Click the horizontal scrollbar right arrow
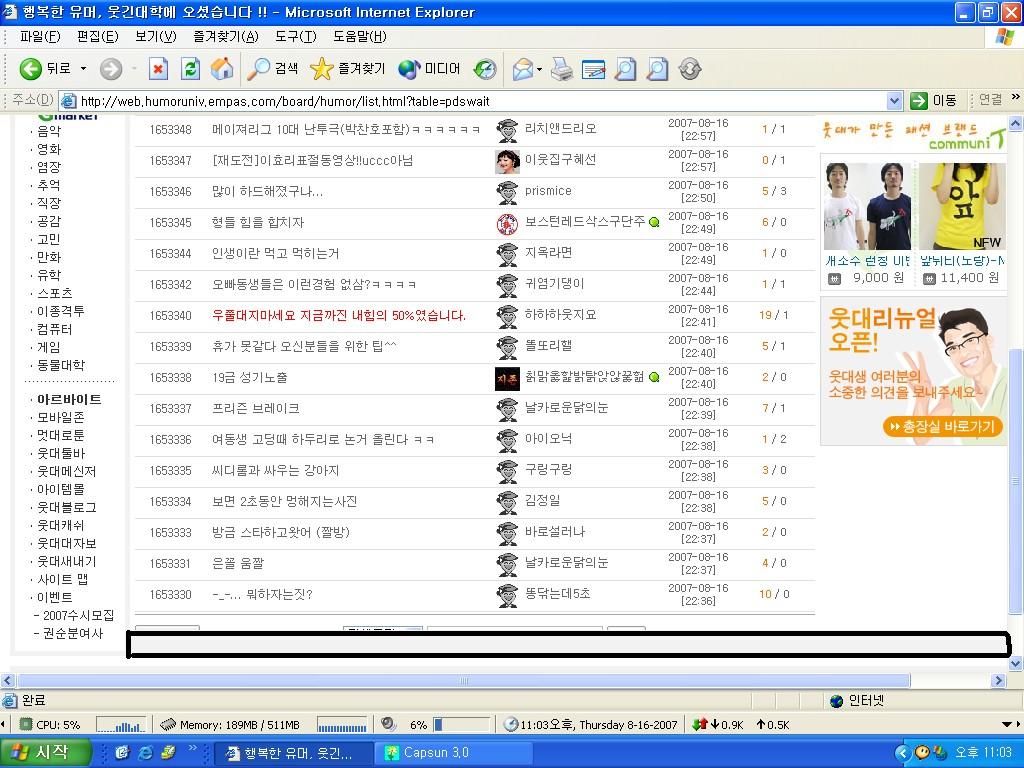Screen dimensions: 1024x768 998,680
